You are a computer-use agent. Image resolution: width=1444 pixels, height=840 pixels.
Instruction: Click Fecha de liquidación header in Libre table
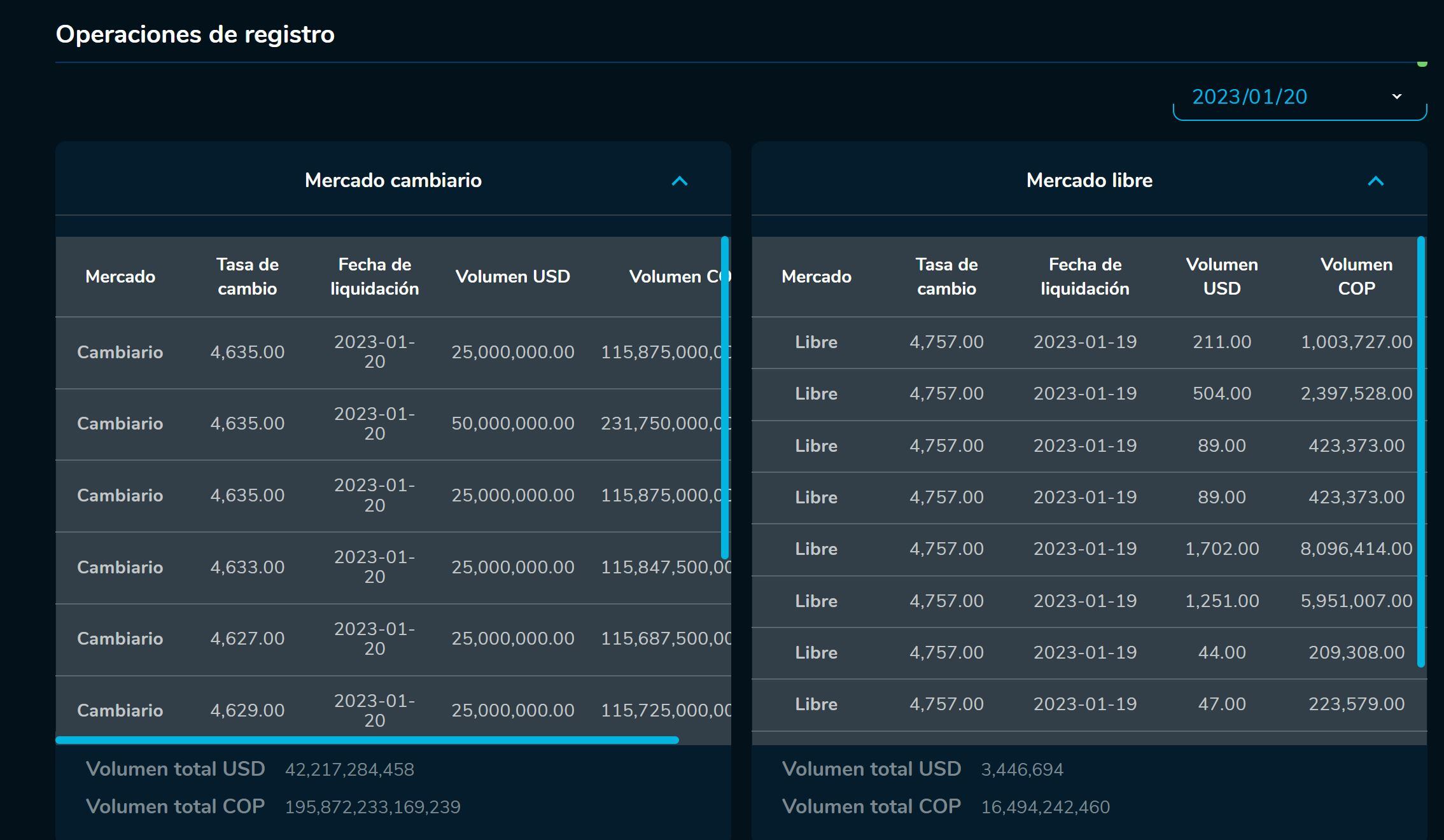[1084, 277]
